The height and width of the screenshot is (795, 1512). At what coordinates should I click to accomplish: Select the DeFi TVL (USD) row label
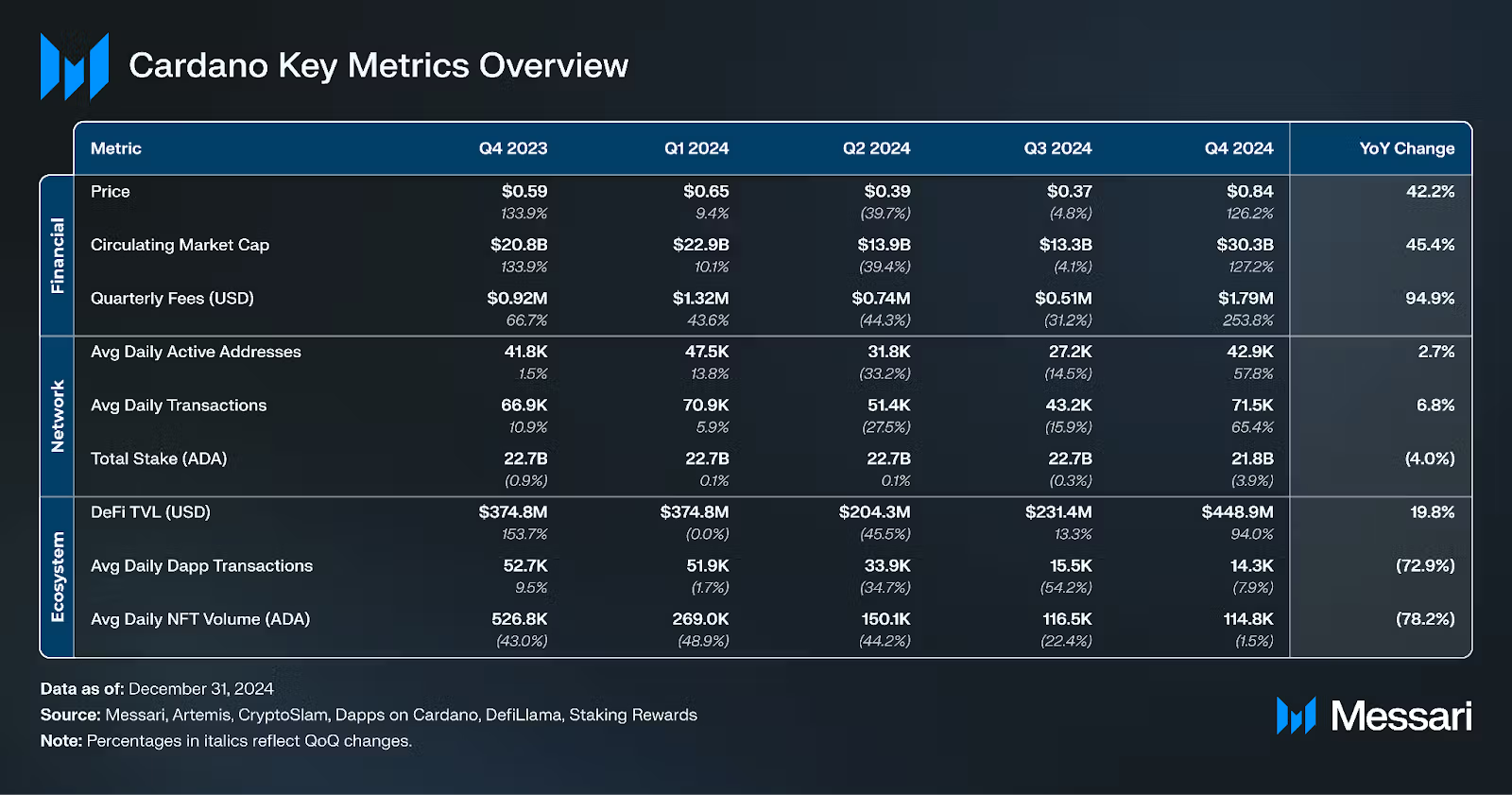tap(150, 512)
